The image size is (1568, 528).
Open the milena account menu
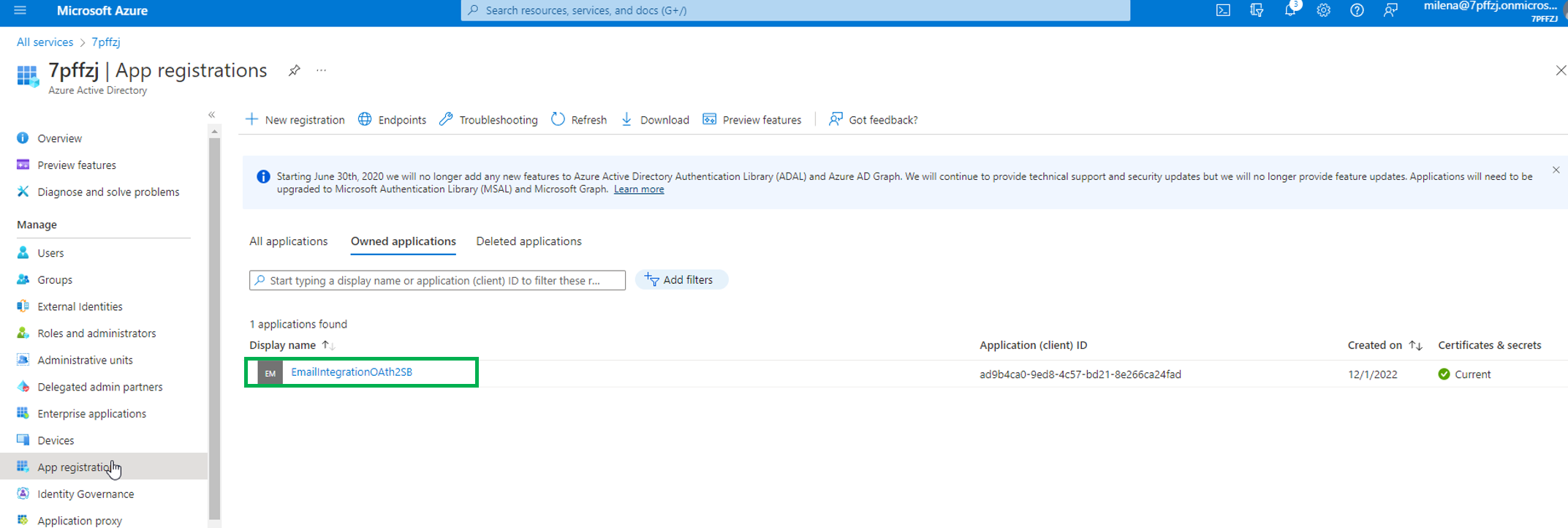click(1491, 11)
